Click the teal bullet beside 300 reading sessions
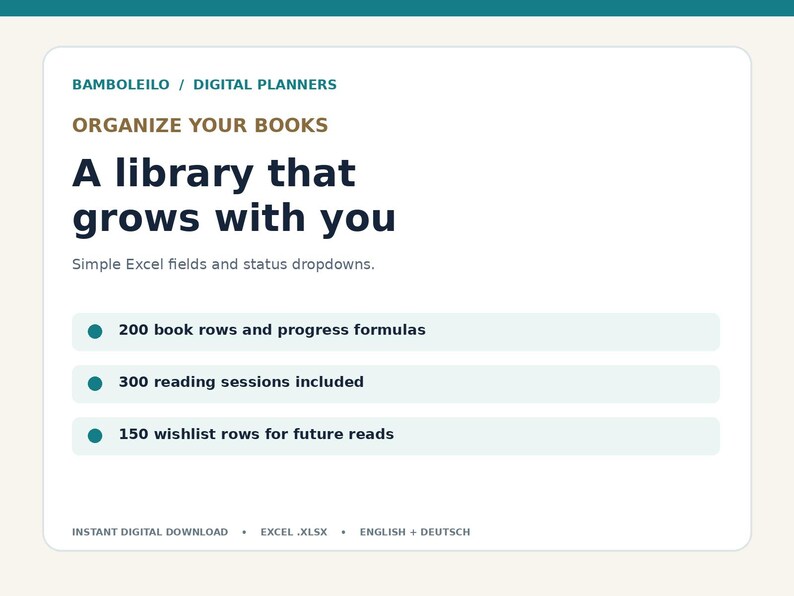Image resolution: width=794 pixels, height=596 pixels. pos(95,384)
